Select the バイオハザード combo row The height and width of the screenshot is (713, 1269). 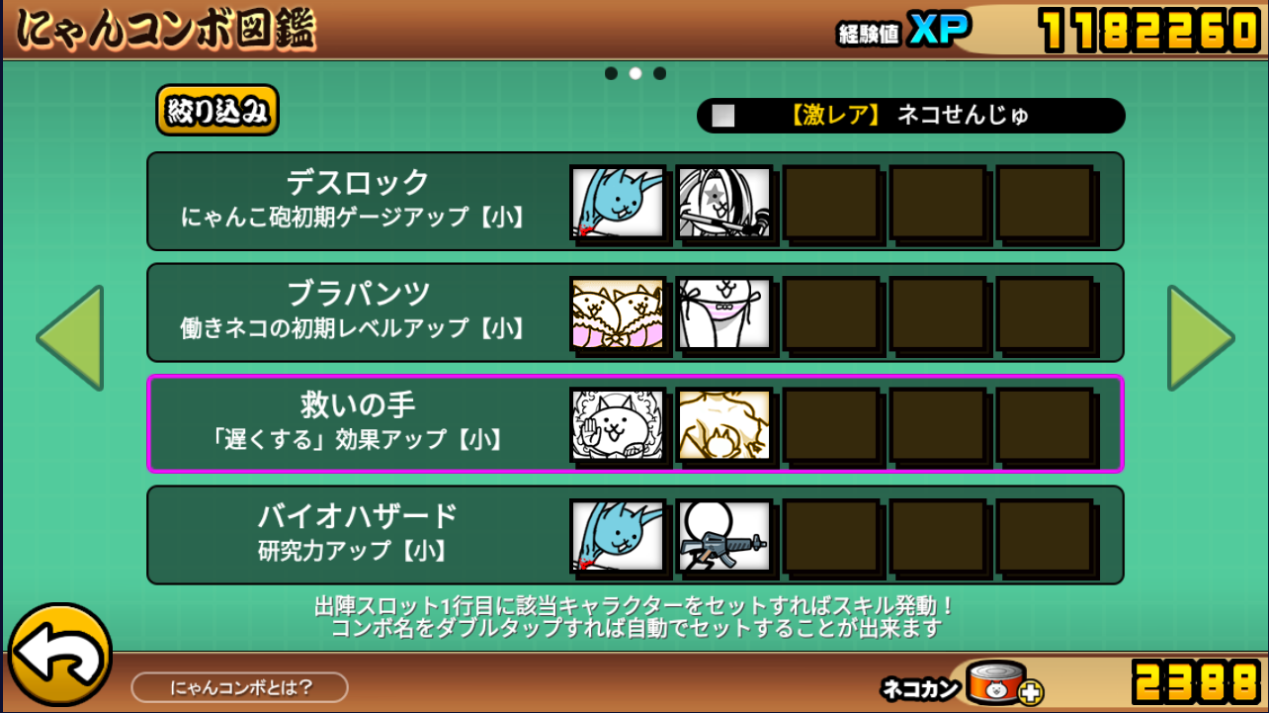tap(635, 535)
